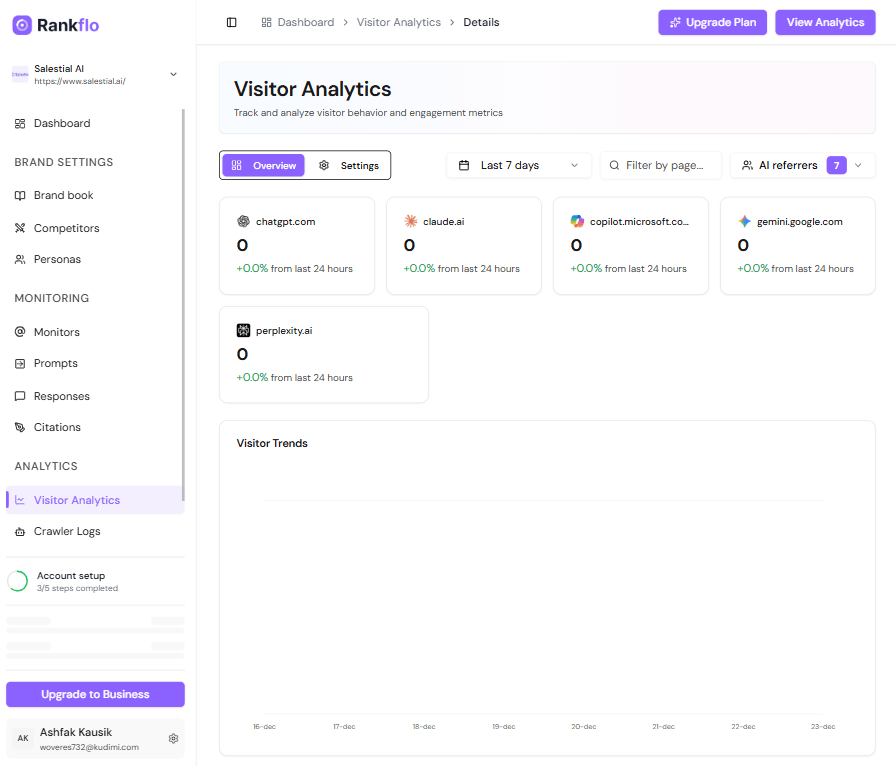Expand the AI referrers filter dropdown
Image resolution: width=896 pixels, height=766 pixels.
(802, 165)
